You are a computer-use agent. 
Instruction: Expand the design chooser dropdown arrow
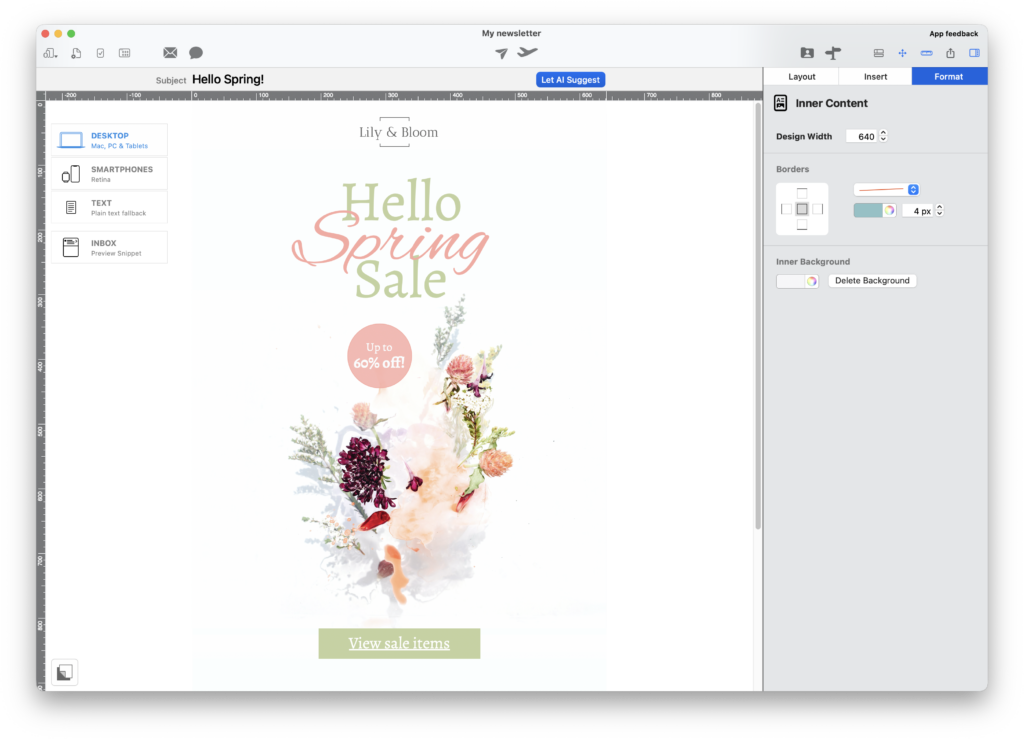[57, 56]
